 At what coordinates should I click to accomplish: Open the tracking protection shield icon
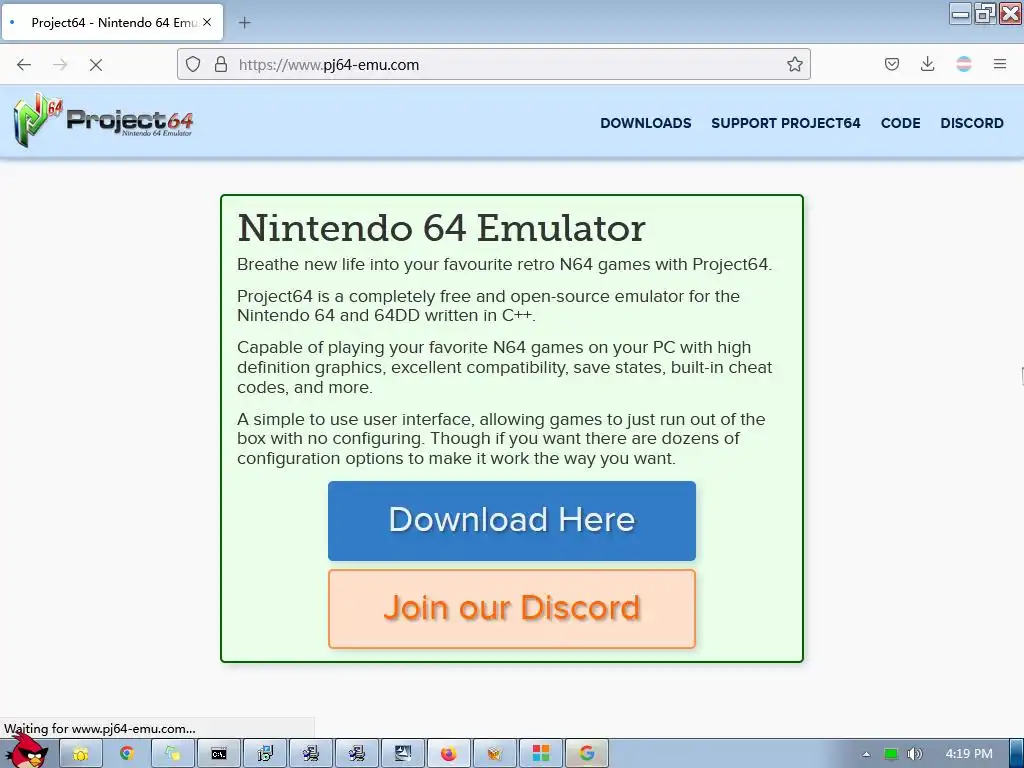(x=193, y=65)
